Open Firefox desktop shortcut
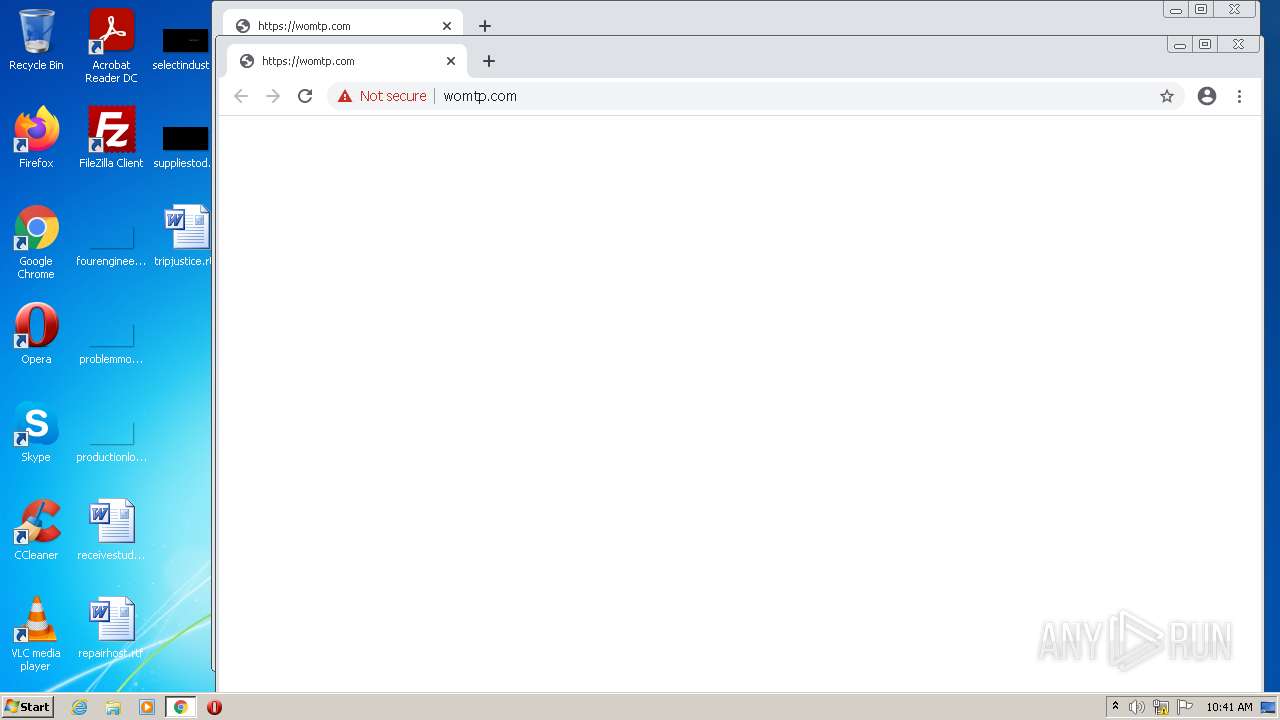 [36, 138]
